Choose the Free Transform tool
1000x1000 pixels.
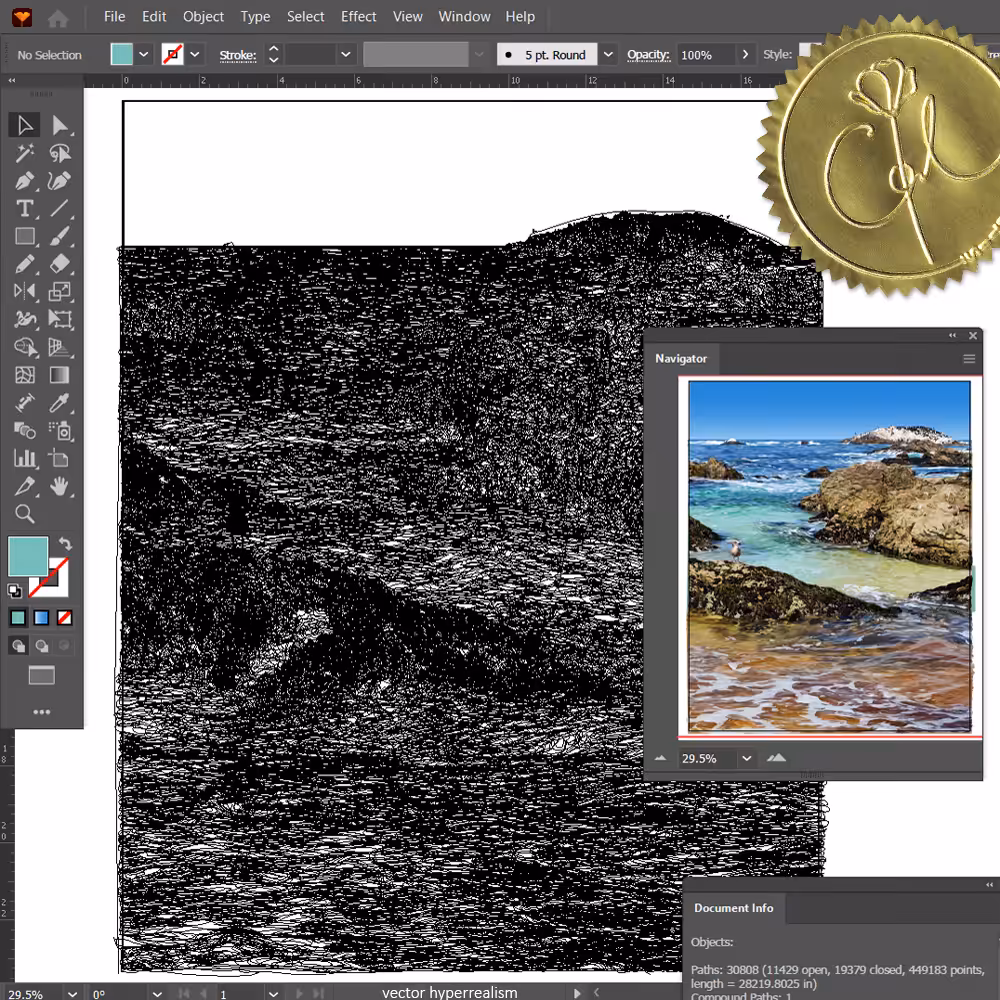point(60,319)
